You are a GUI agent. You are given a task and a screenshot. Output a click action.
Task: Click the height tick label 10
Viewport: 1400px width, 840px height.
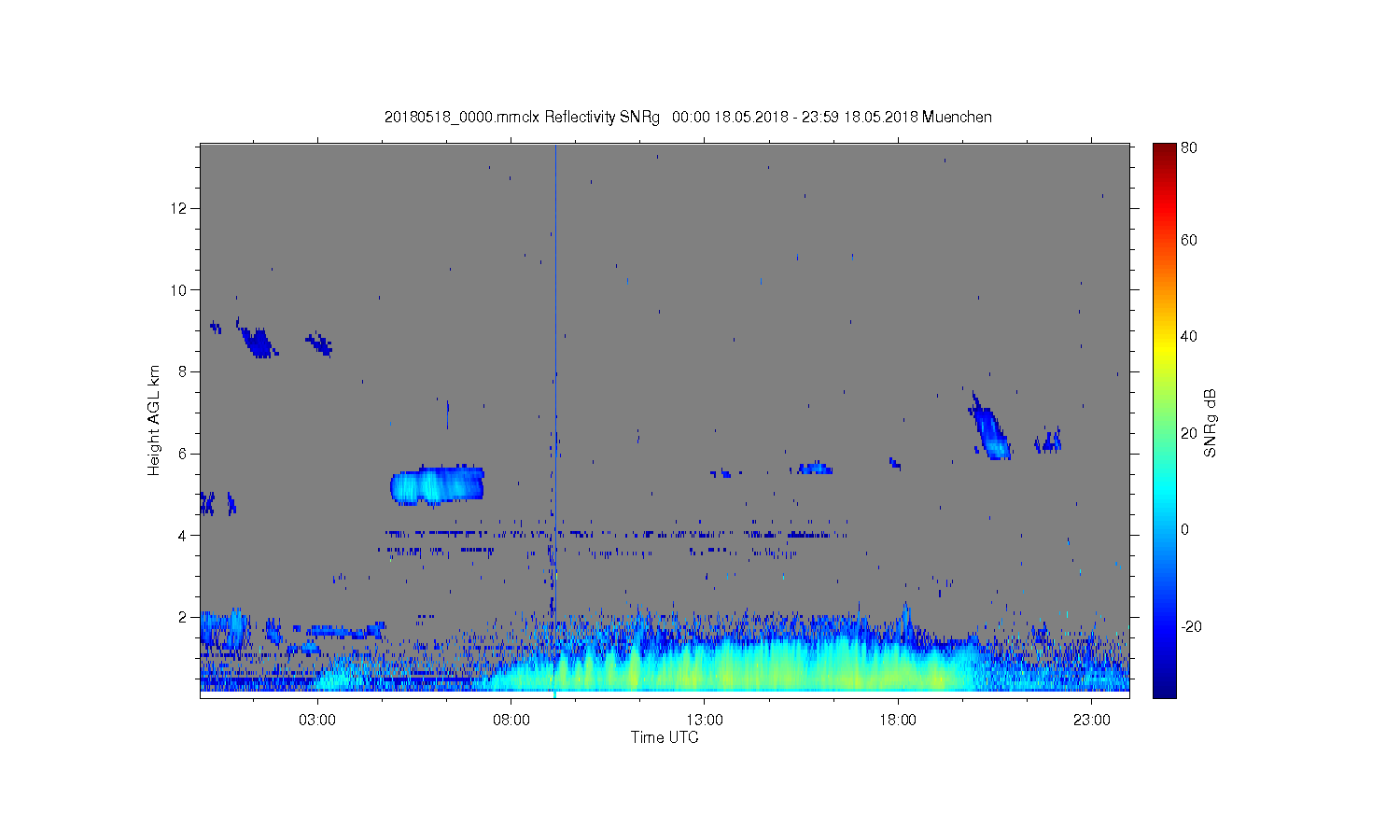click(179, 289)
